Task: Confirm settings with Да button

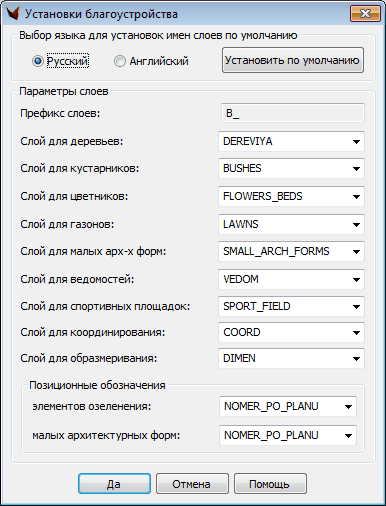Action: (x=114, y=484)
